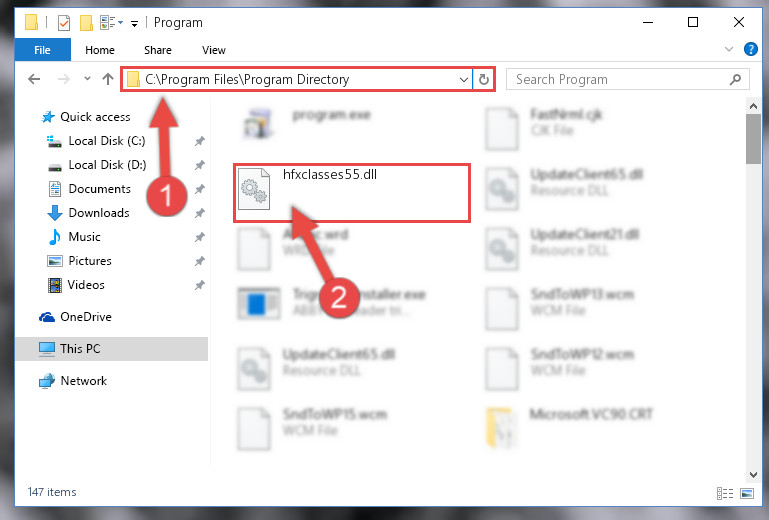Screen dimensions: 769x520
Task: Click the search magnifier icon
Action: pos(735,79)
